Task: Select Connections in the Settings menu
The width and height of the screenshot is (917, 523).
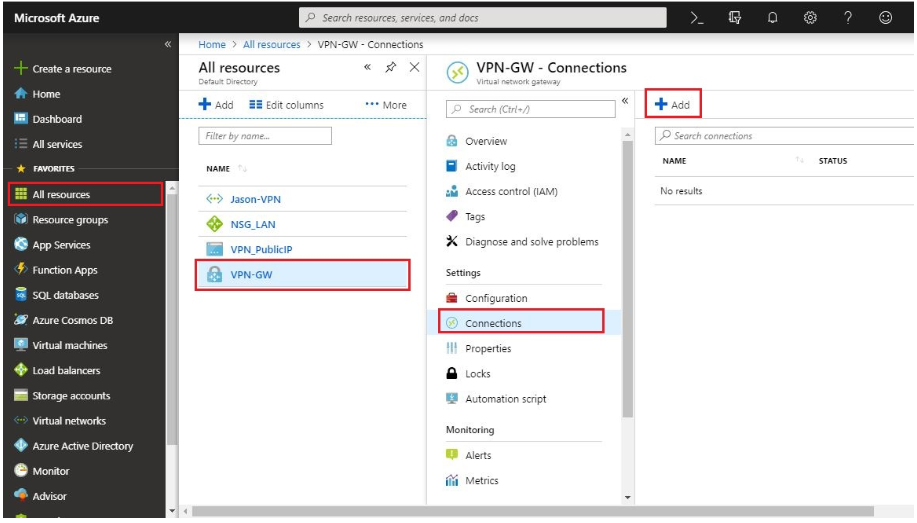Action: coord(493,323)
